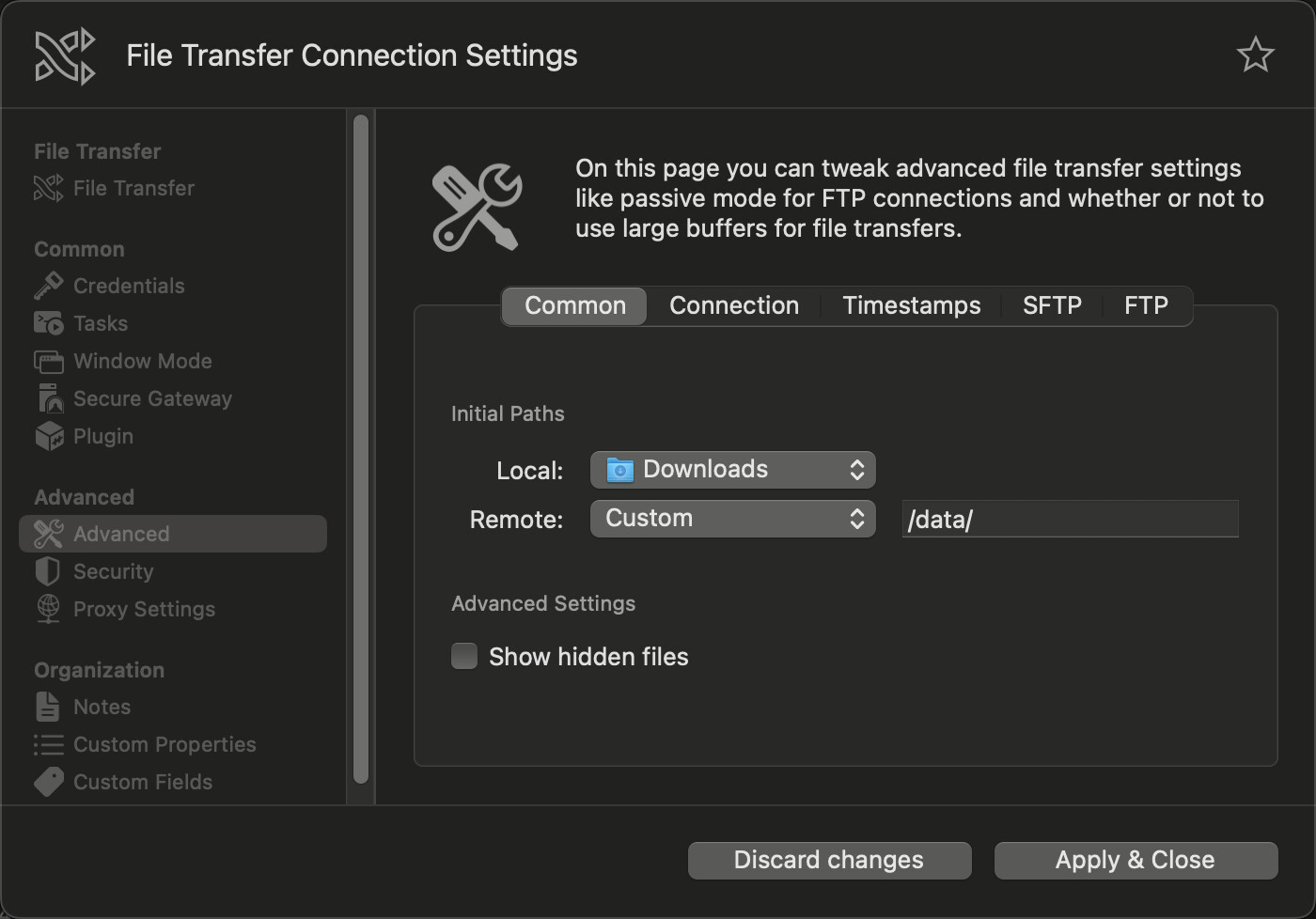Expand the Remote path Custom dropdown
The height and width of the screenshot is (919, 1316).
pyautogui.click(x=732, y=519)
